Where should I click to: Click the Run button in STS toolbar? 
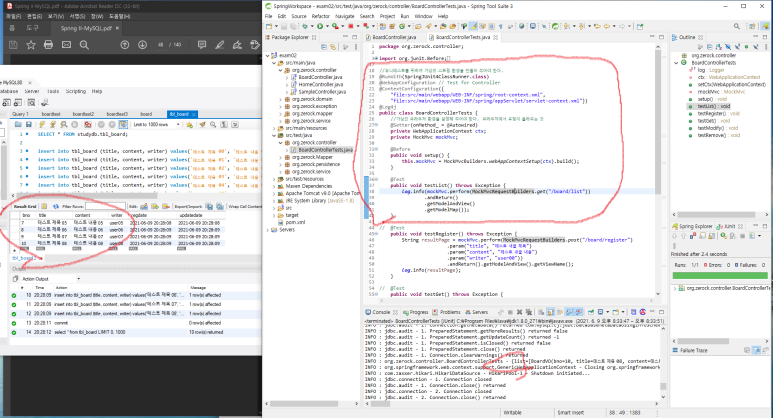click(x=320, y=26)
